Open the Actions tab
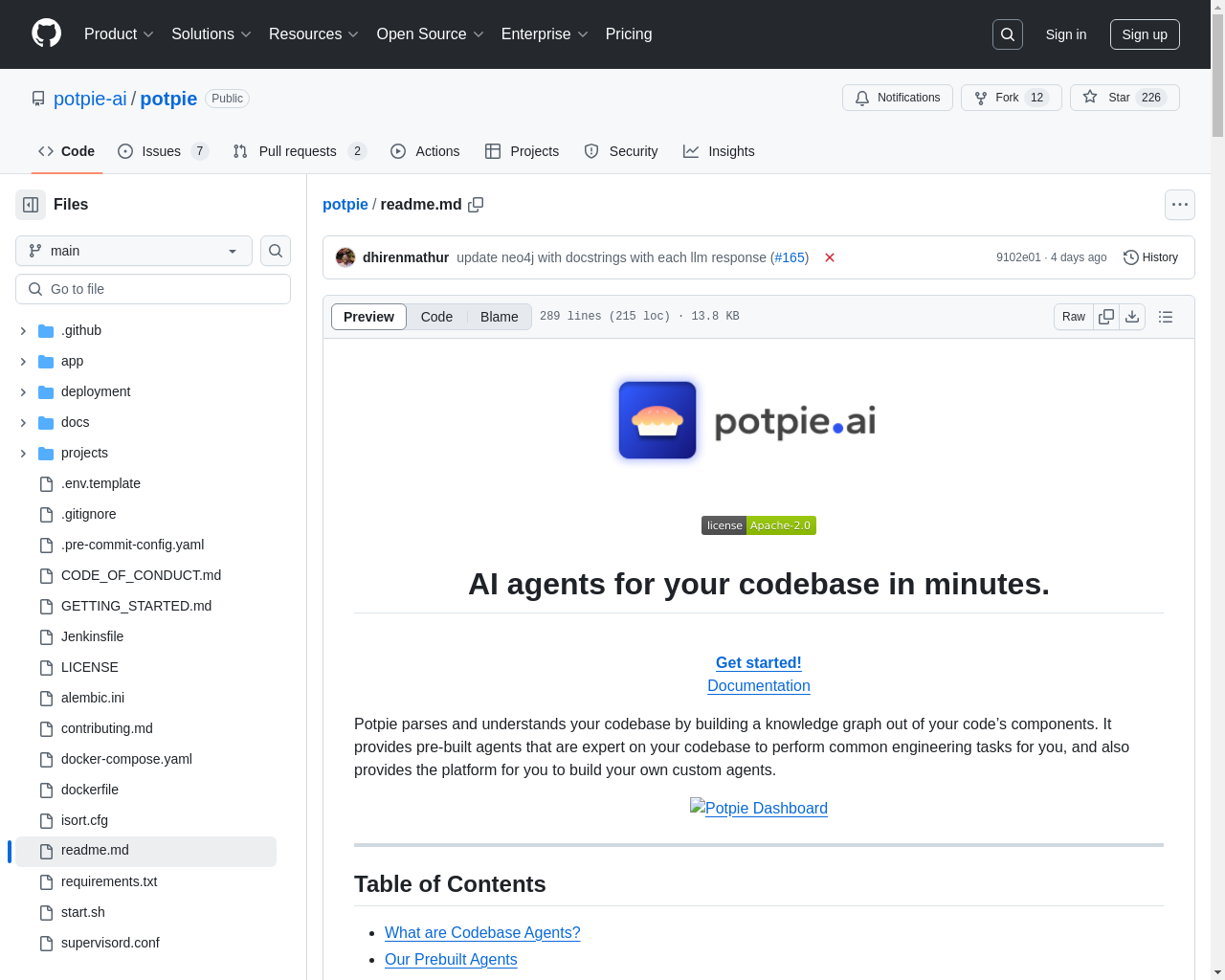 pyautogui.click(x=425, y=151)
